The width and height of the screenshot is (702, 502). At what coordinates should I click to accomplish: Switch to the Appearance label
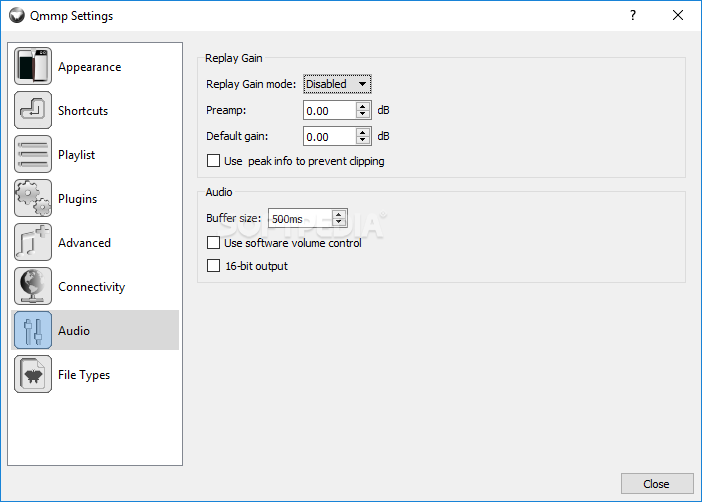point(90,67)
